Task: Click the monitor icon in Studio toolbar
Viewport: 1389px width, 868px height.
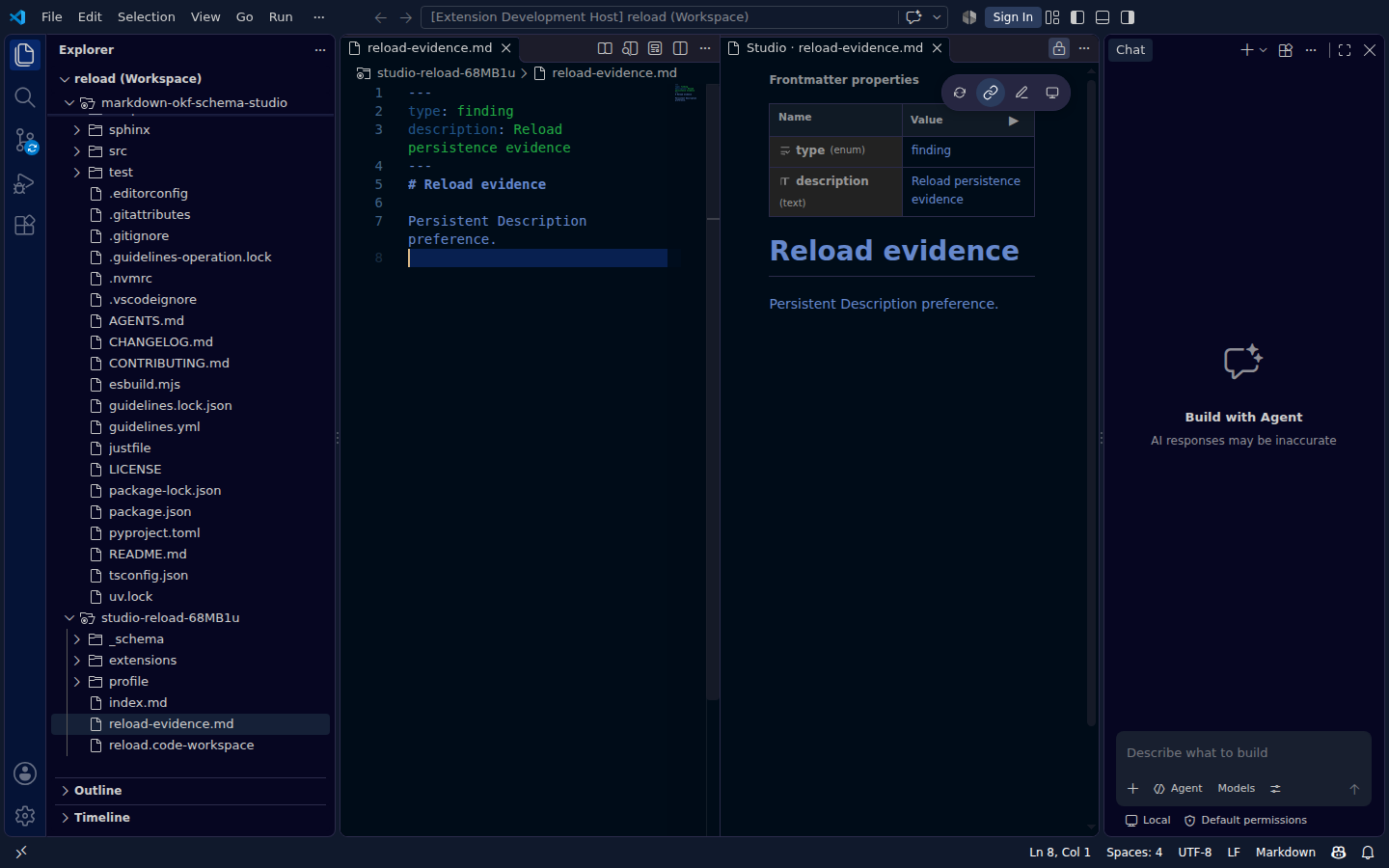Action: pyautogui.click(x=1052, y=93)
